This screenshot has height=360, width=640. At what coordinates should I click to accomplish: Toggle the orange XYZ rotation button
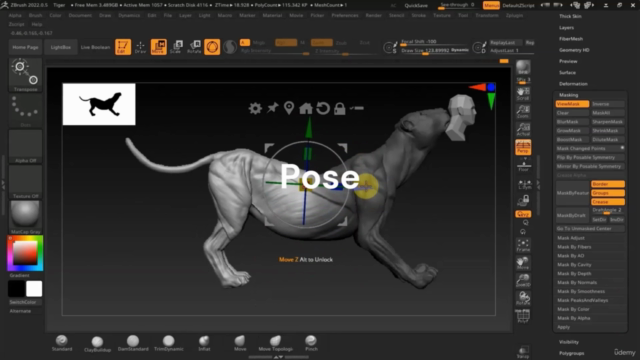tap(523, 214)
